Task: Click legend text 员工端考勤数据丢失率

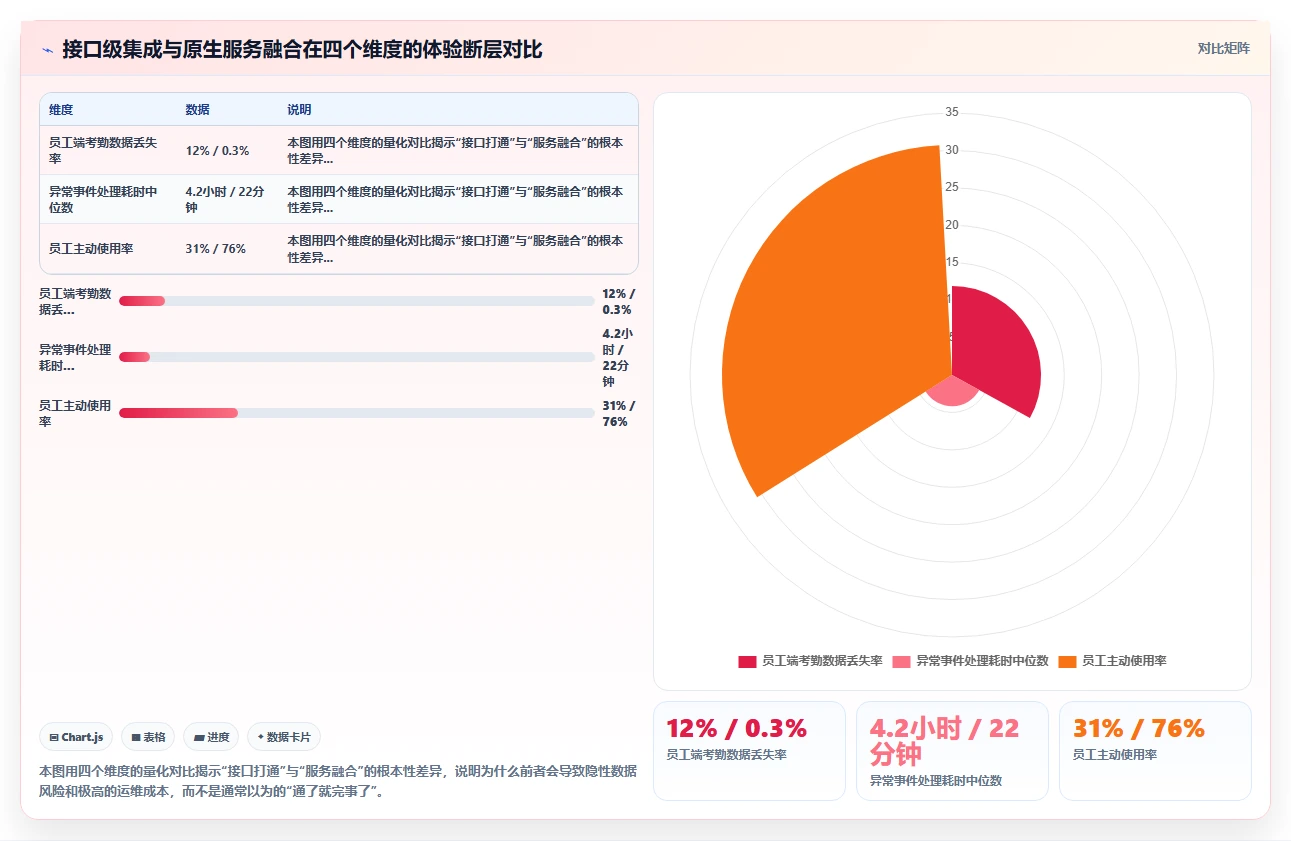Action: pyautogui.click(x=822, y=661)
